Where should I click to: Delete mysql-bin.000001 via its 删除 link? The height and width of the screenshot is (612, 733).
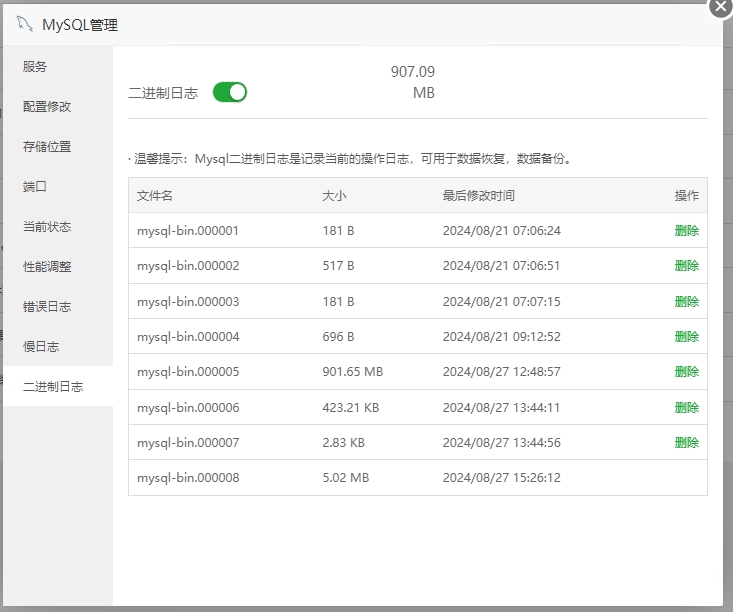[687, 230]
